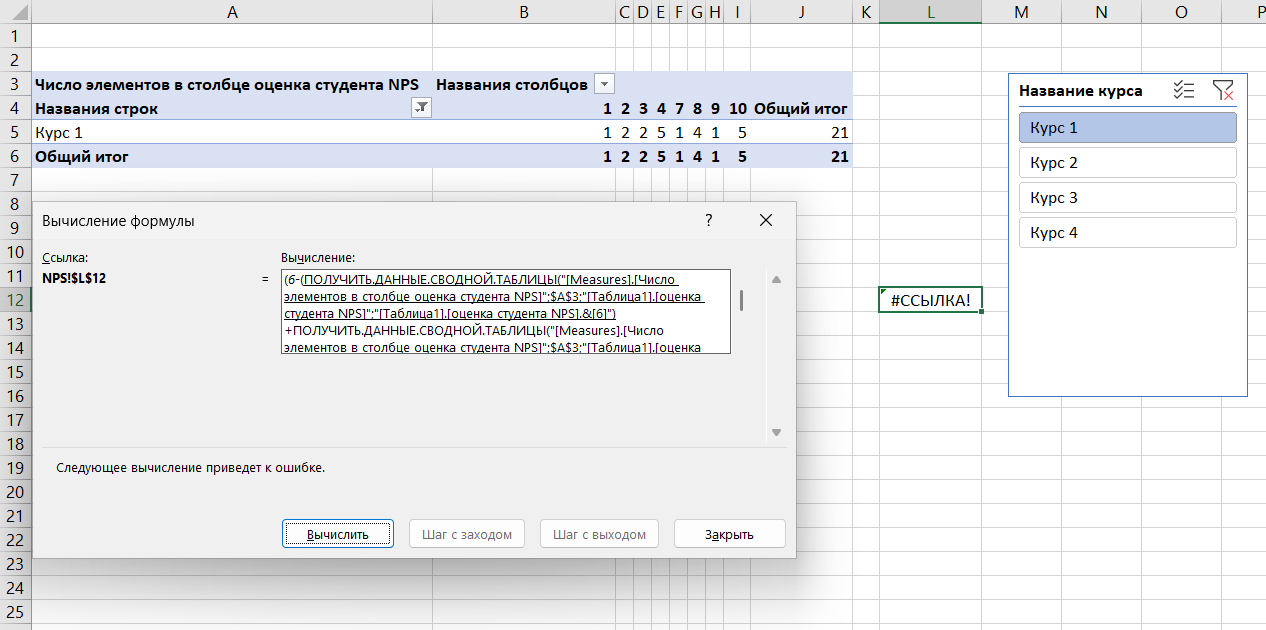Click the scroll-up arrow in the evaluation box
The width and height of the screenshot is (1266, 630).
pyautogui.click(x=776, y=279)
